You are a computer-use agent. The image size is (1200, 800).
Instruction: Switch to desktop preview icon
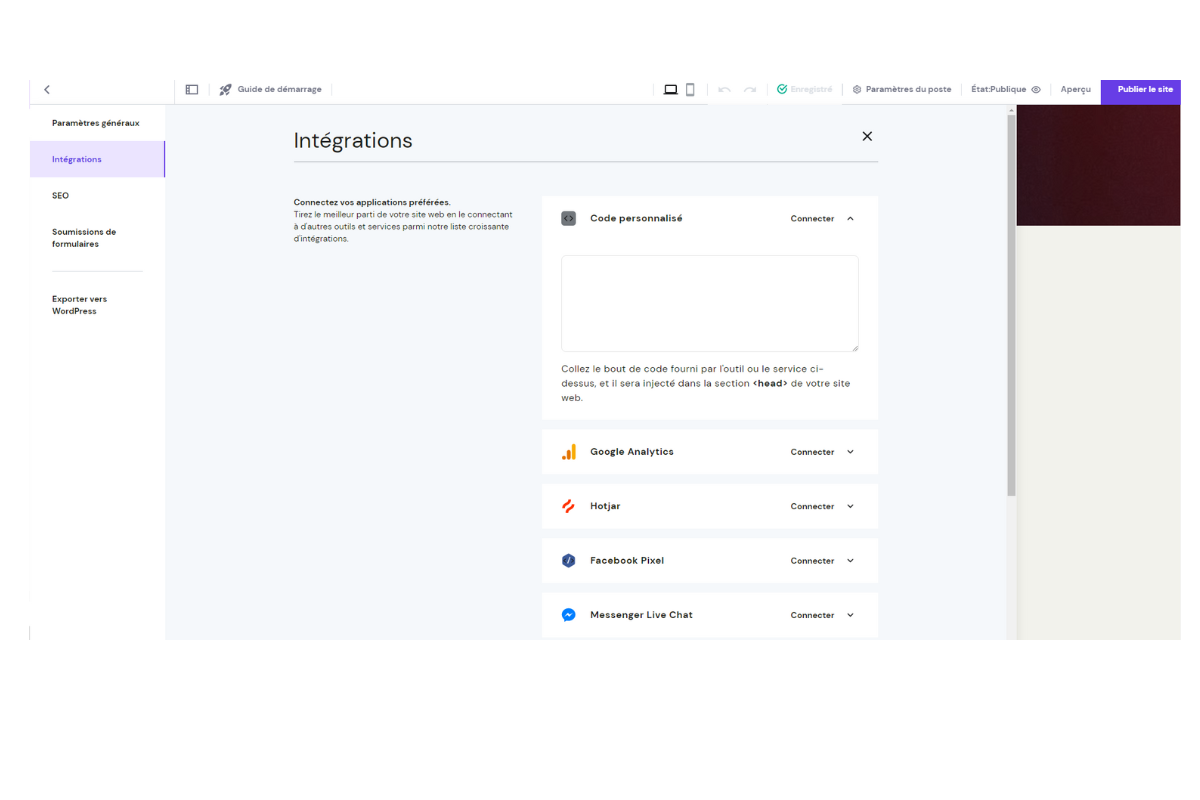tap(671, 90)
